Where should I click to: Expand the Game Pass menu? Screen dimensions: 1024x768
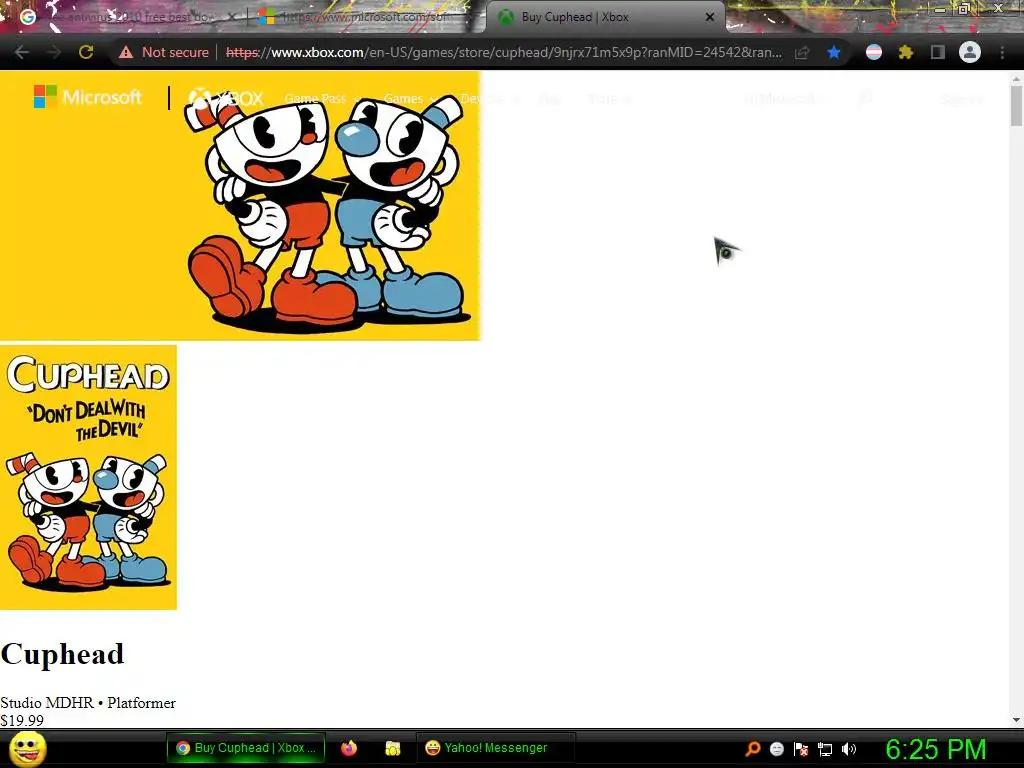322,99
